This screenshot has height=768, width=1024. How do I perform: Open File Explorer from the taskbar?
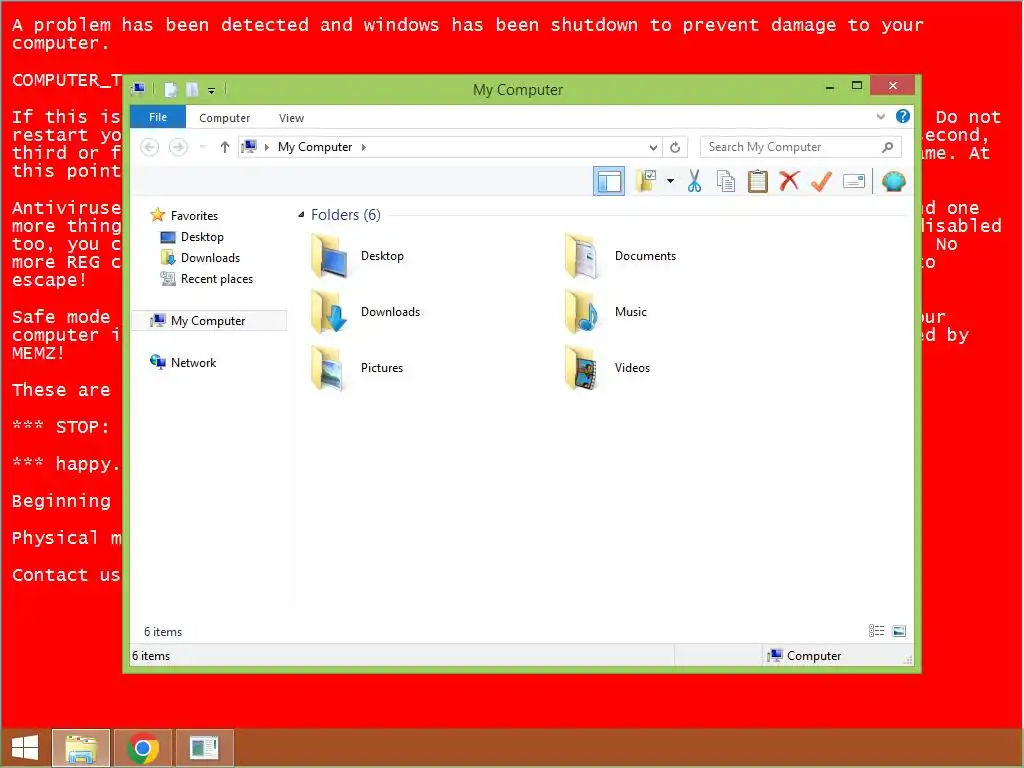(x=80, y=748)
